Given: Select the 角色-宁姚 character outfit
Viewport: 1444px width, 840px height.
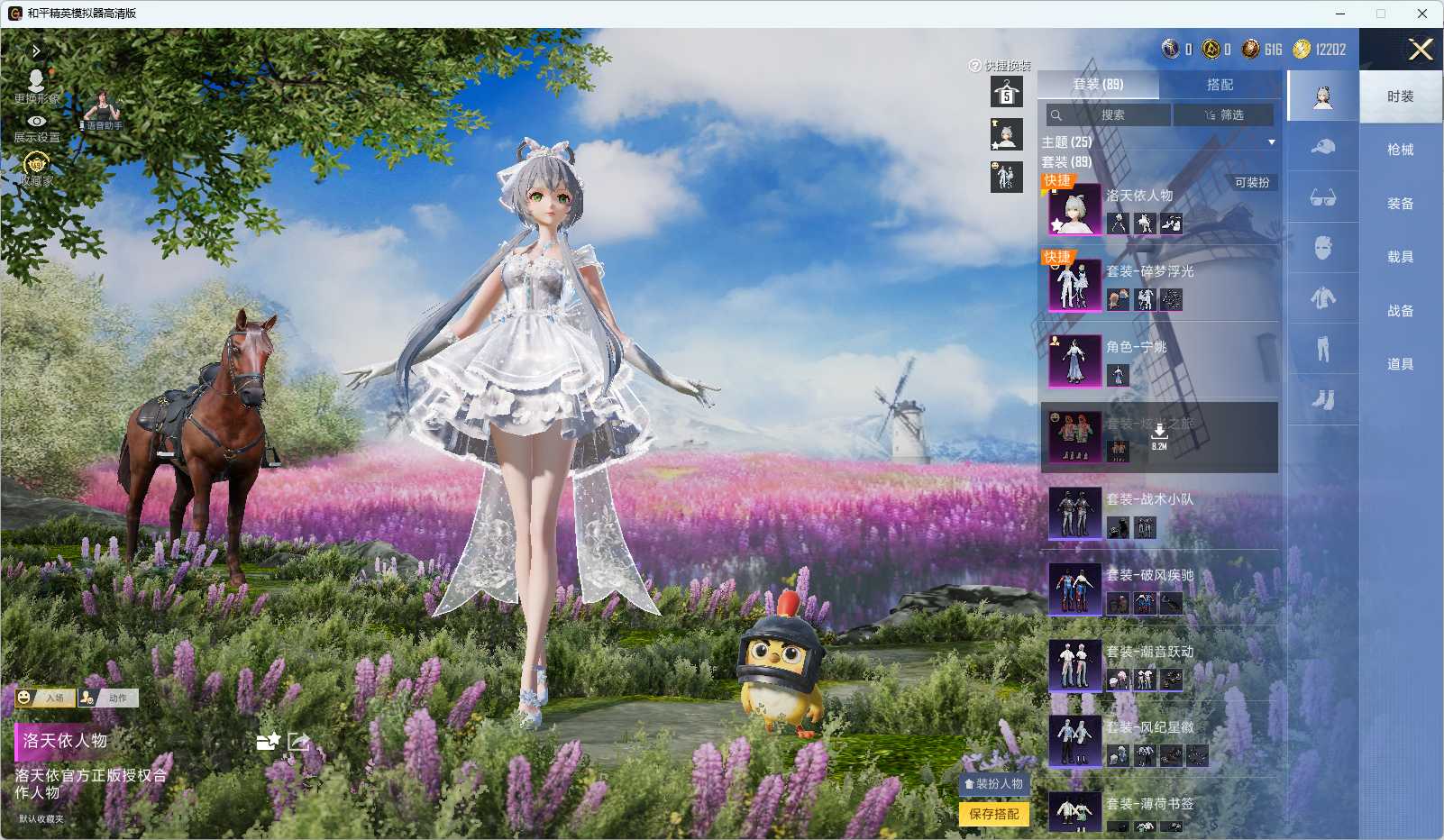Looking at the screenshot, I should click(1159, 361).
